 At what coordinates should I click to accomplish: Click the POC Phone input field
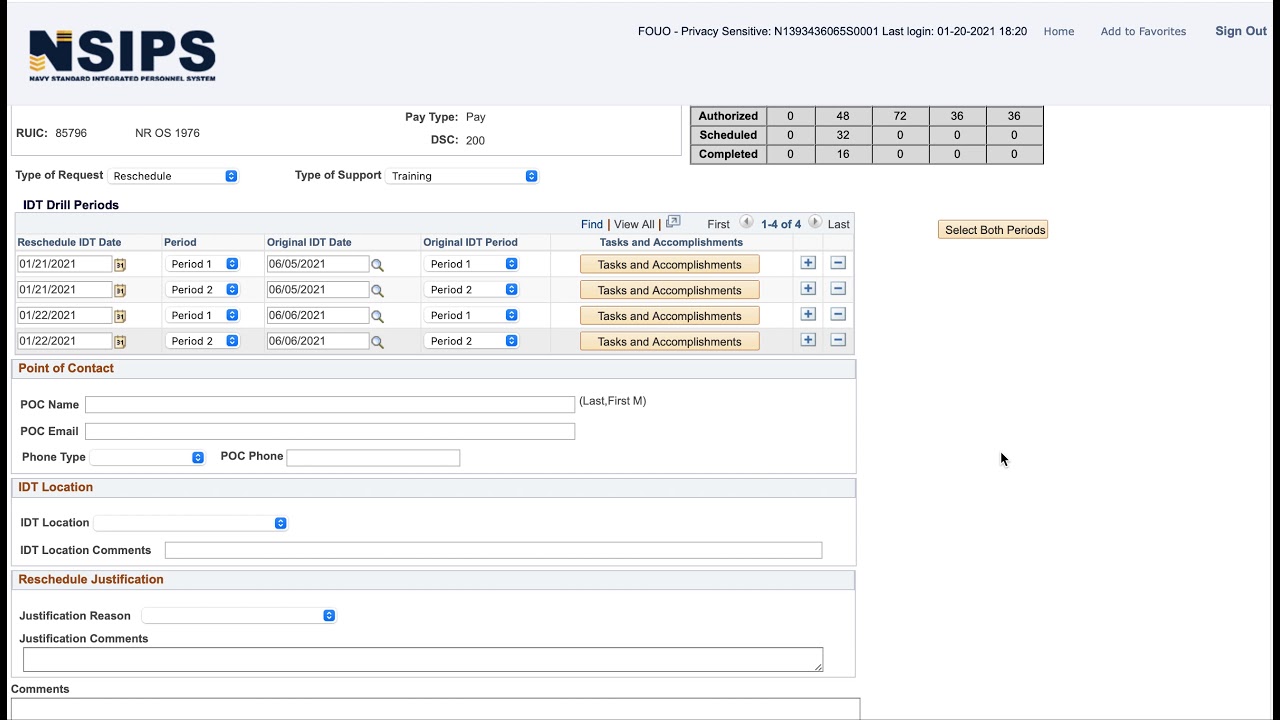373,457
